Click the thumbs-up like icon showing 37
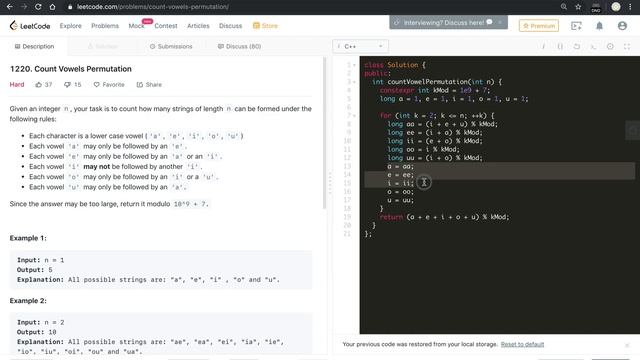 [x=39, y=84]
